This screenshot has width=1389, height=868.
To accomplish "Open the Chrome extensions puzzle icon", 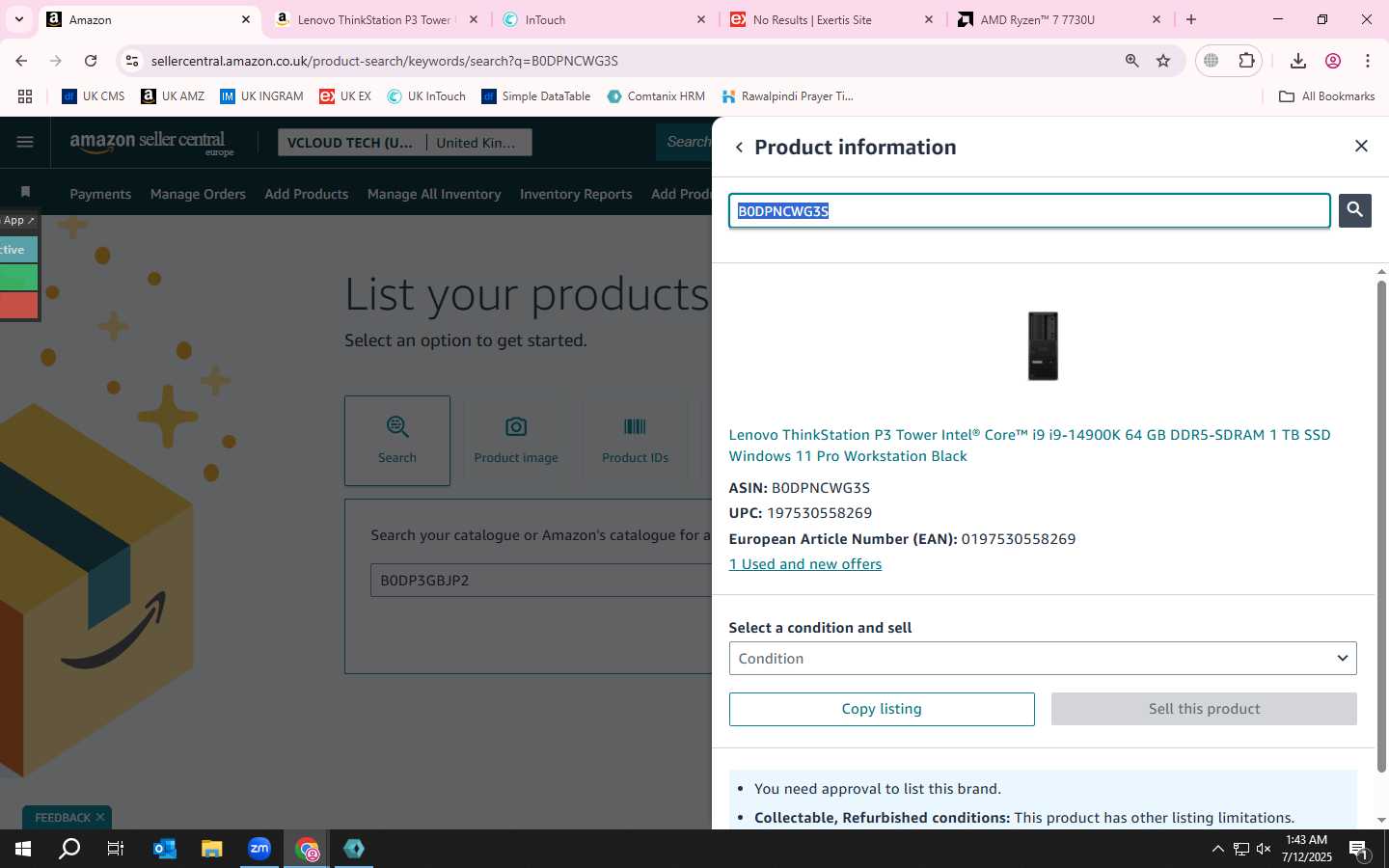I will [x=1246, y=61].
